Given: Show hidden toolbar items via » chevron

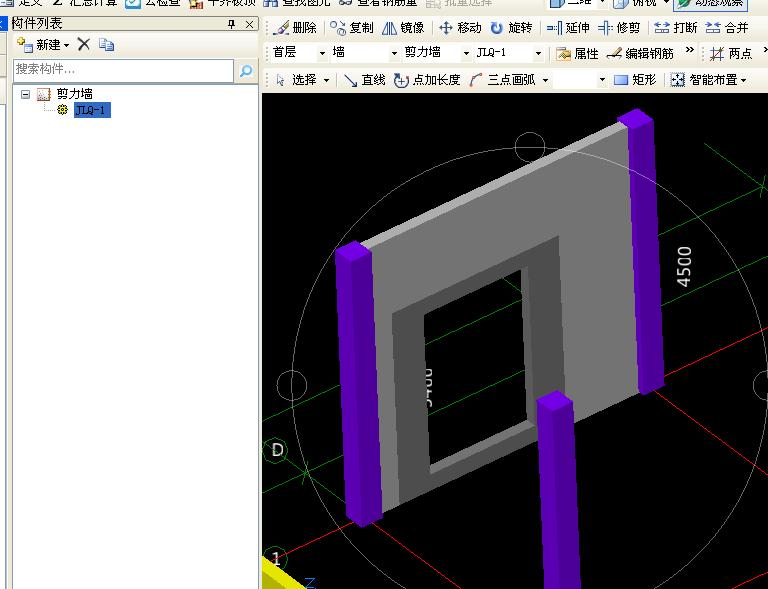Looking at the screenshot, I should click(690, 50).
